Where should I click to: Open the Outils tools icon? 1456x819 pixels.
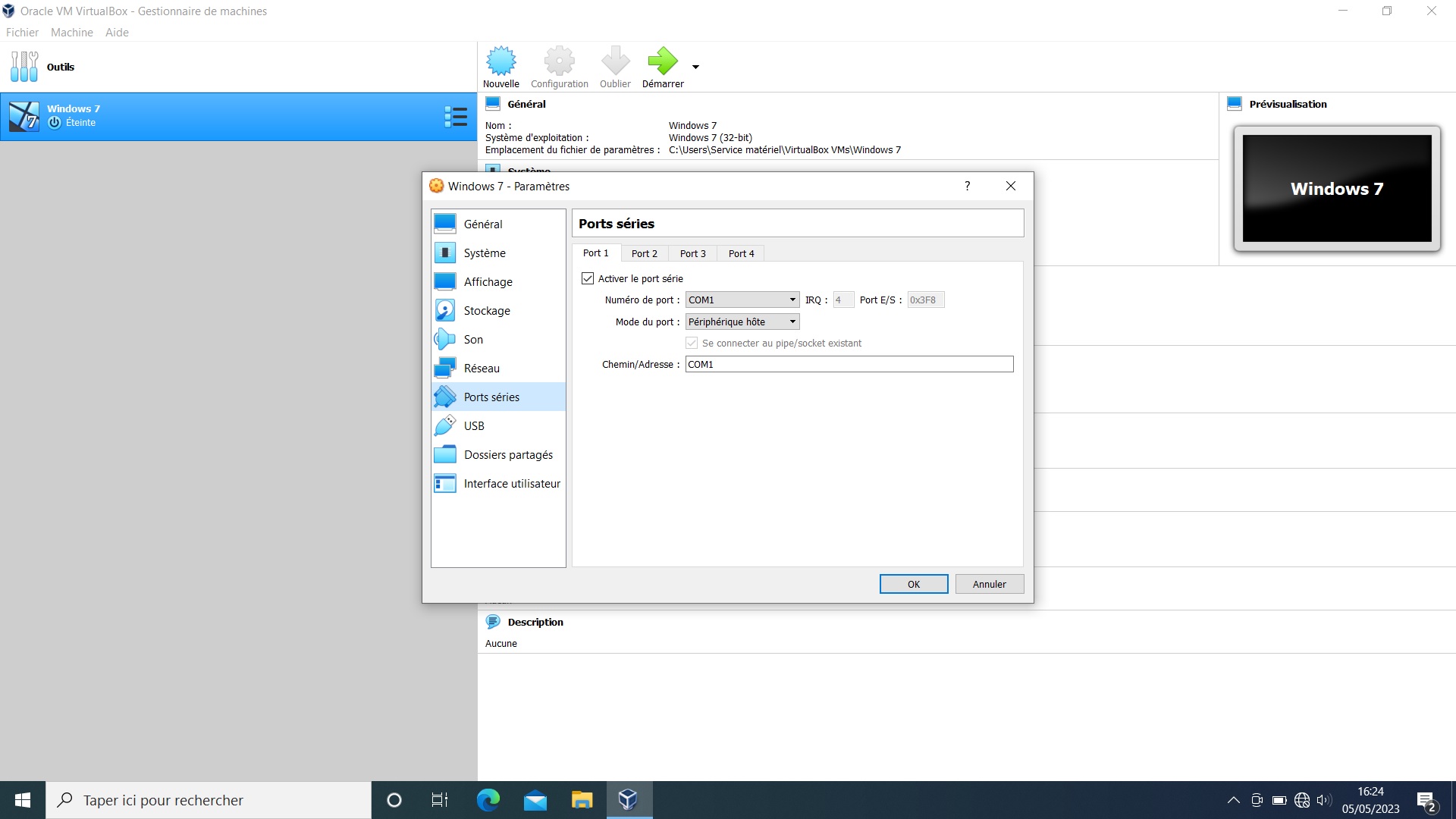24,67
